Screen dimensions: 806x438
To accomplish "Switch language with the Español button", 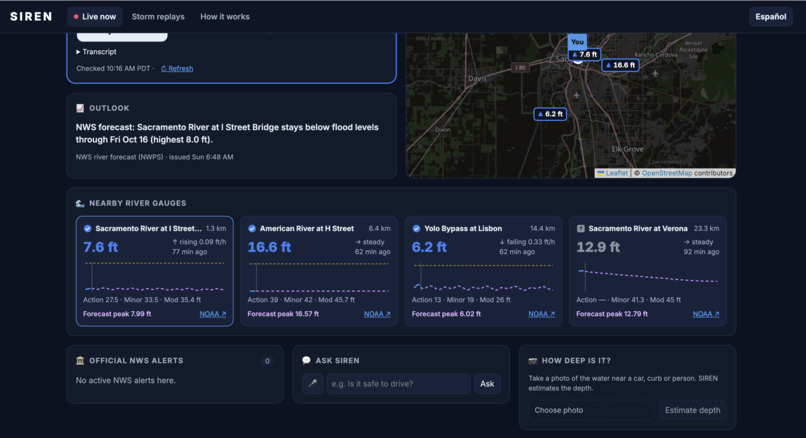I will click(770, 16).
